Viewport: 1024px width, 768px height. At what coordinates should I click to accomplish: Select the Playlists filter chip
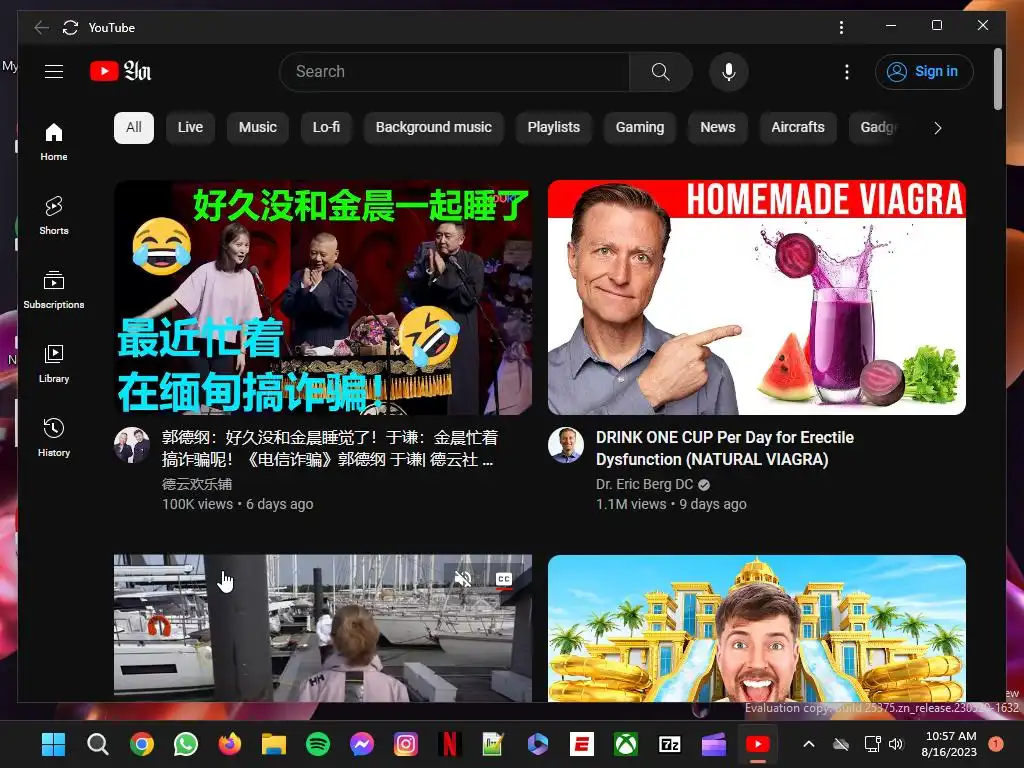[x=554, y=127]
